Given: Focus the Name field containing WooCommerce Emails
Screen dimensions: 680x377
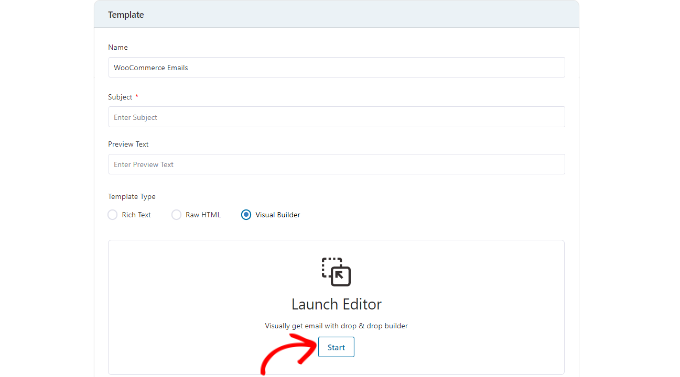Looking at the screenshot, I should (336, 68).
